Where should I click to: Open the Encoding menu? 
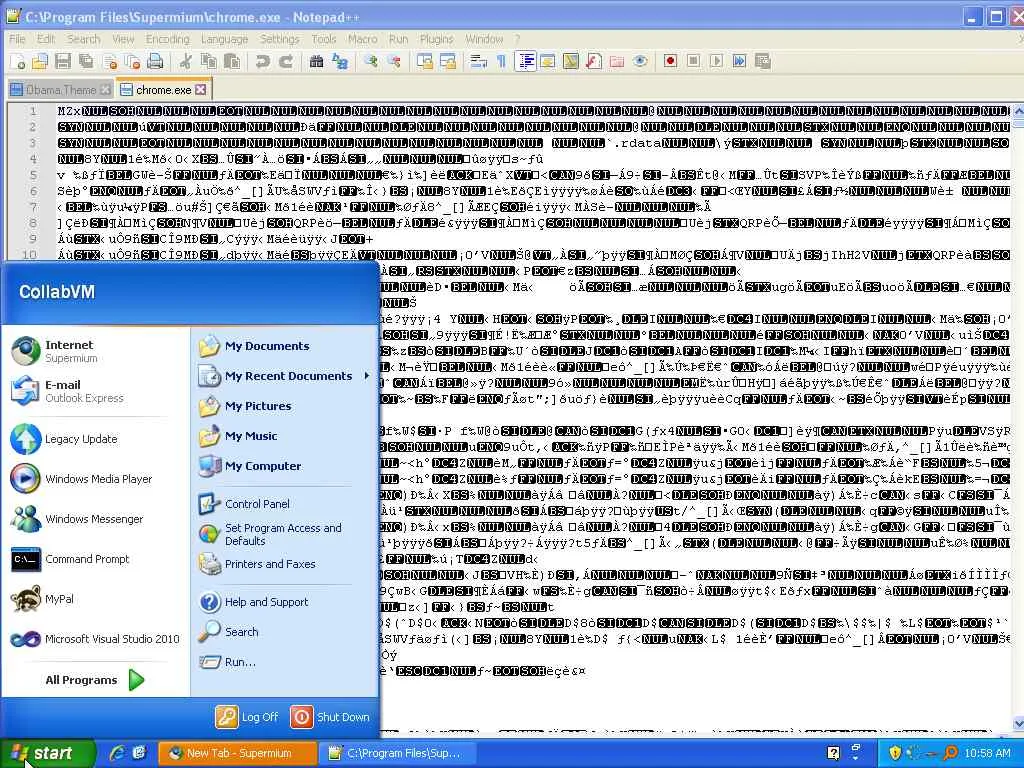(167, 39)
